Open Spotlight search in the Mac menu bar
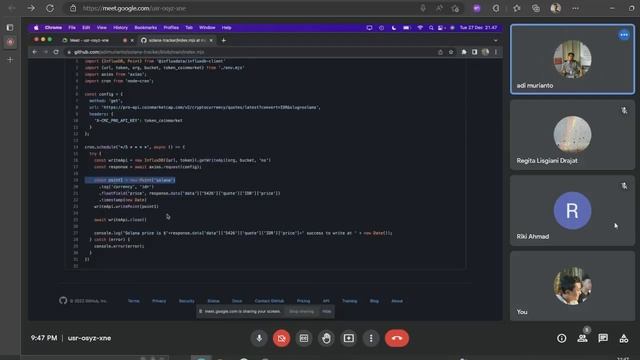This screenshot has height=360, width=640. pyautogui.click(x=431, y=28)
